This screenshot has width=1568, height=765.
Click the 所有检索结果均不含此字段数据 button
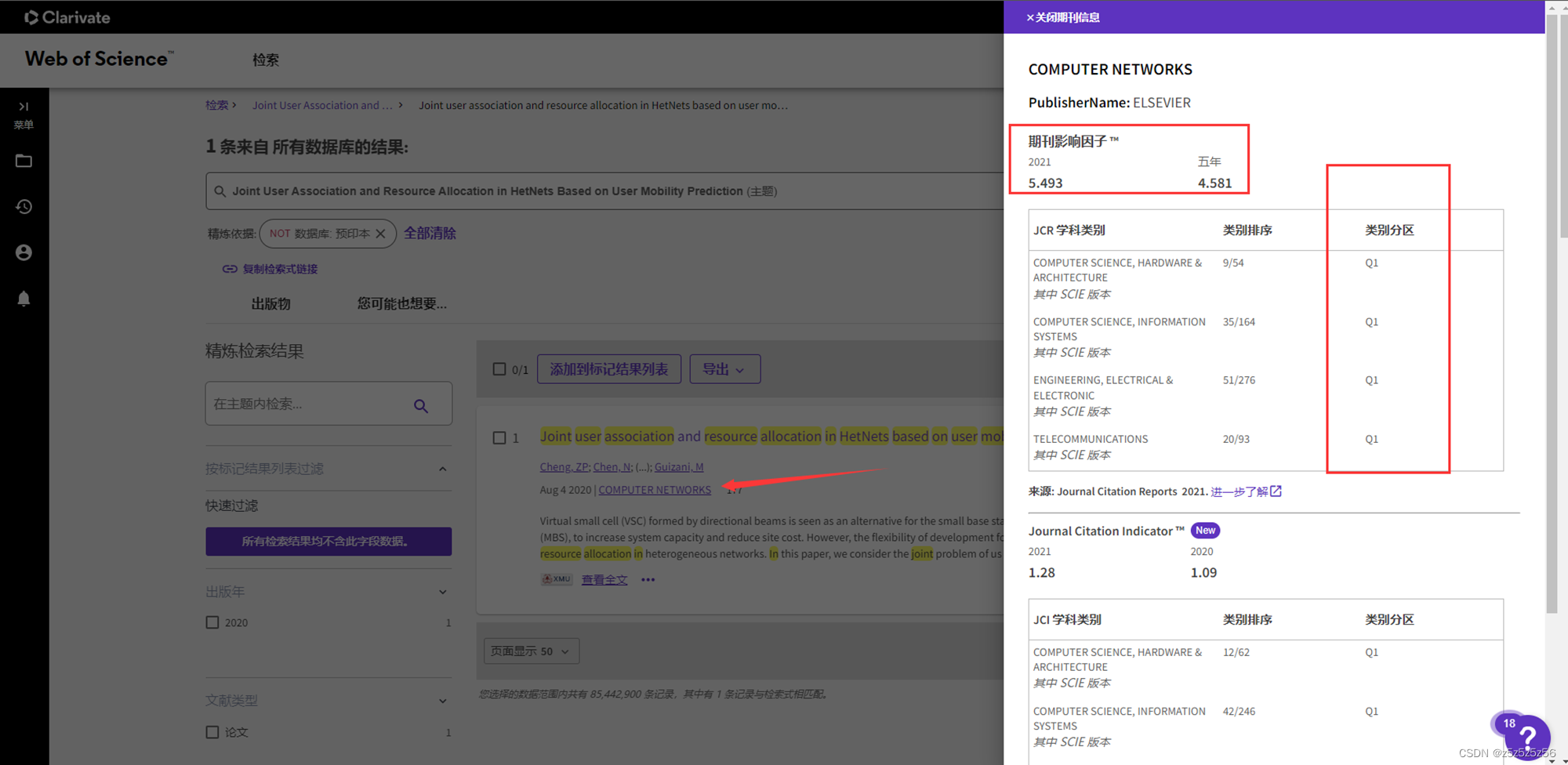[328, 542]
